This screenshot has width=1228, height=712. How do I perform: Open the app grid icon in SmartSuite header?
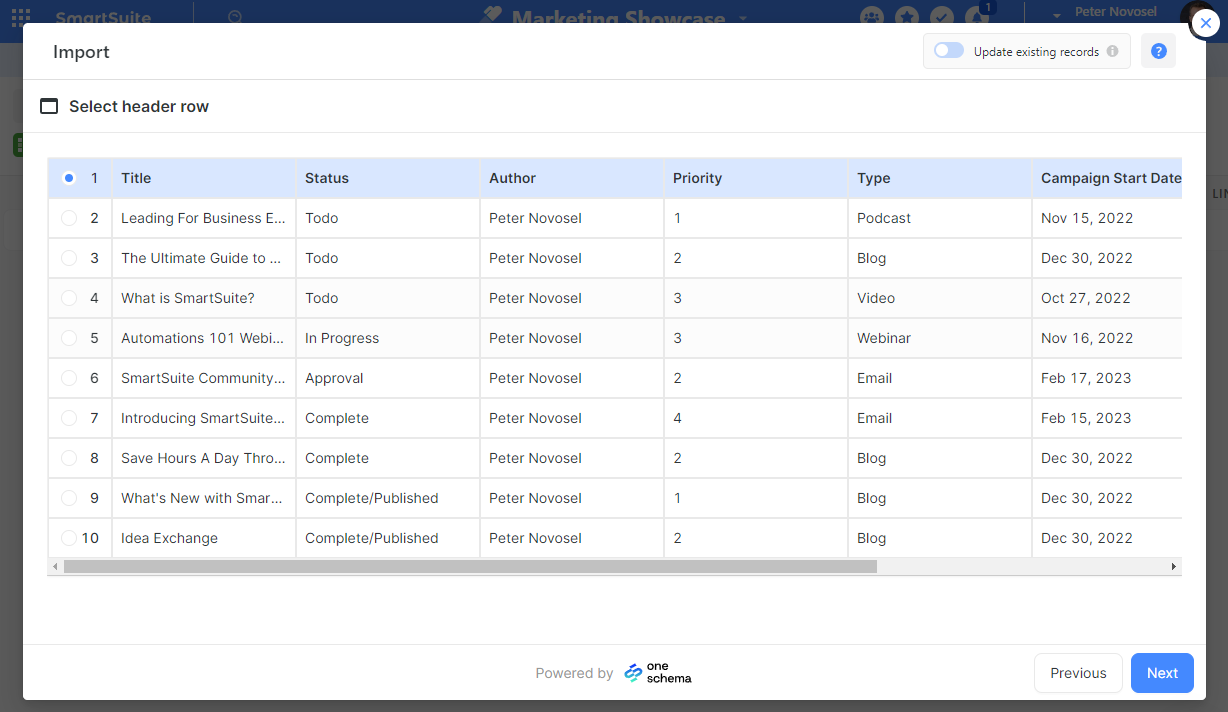click(x=20, y=18)
